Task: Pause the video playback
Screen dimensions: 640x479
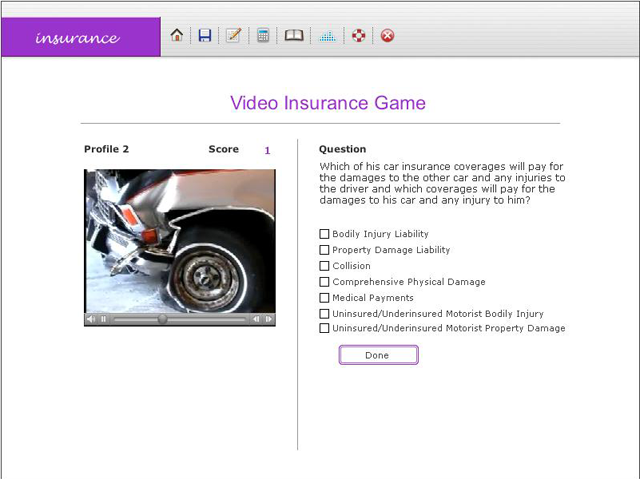Action: click(103, 319)
